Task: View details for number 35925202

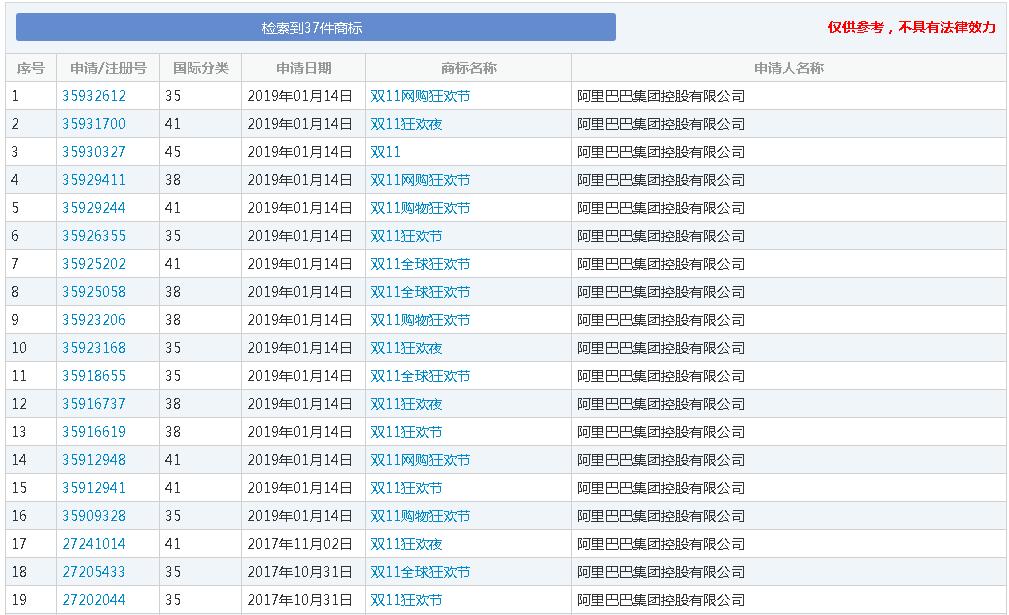Action: tap(94, 264)
